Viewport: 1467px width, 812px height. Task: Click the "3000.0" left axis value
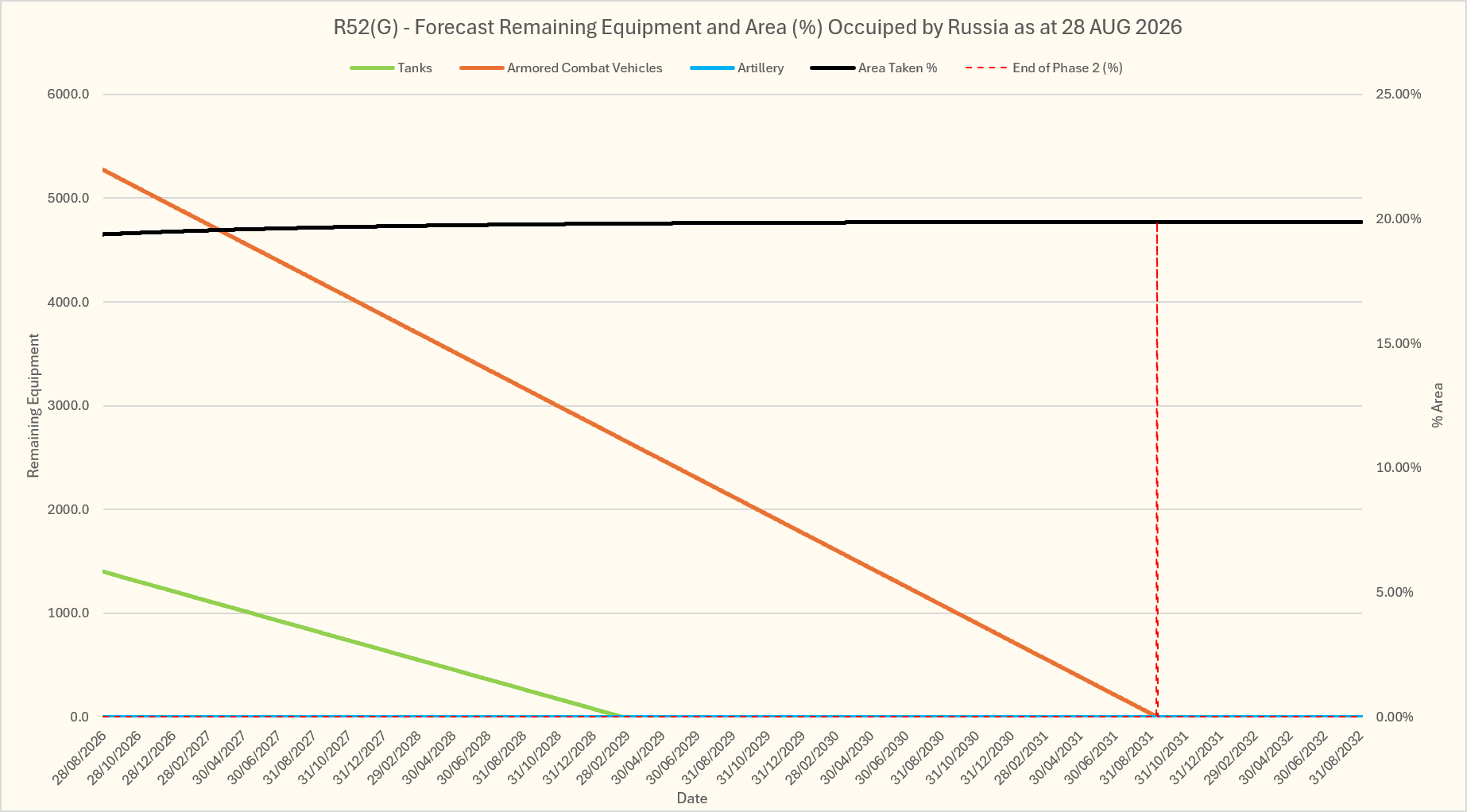[68, 406]
